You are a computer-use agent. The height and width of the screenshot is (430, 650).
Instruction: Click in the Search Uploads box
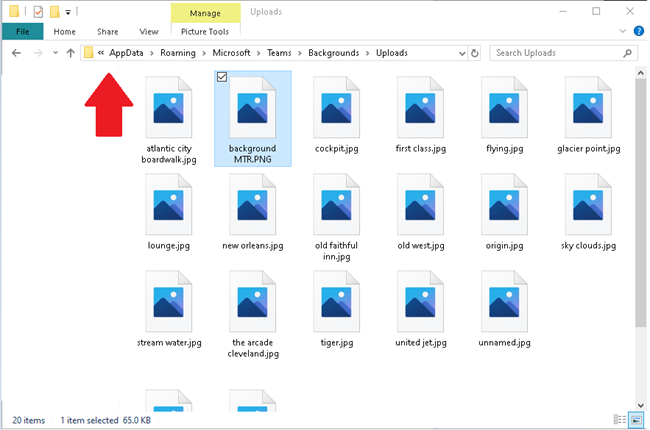[555, 53]
